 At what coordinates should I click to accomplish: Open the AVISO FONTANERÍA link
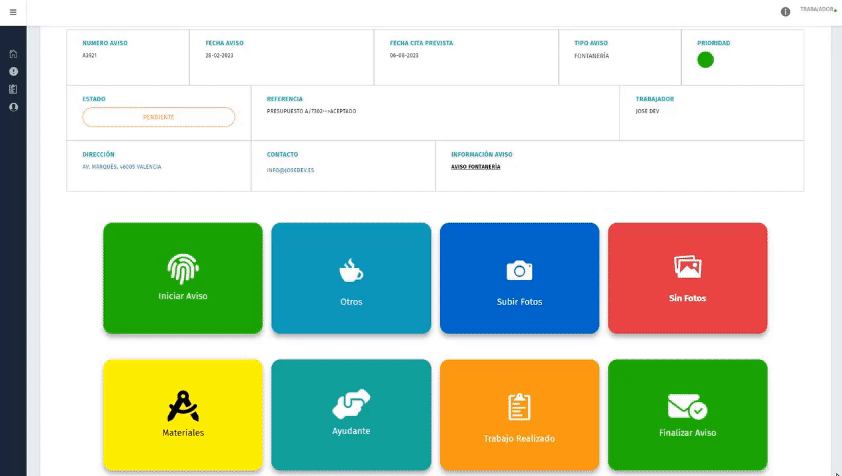coord(476,167)
